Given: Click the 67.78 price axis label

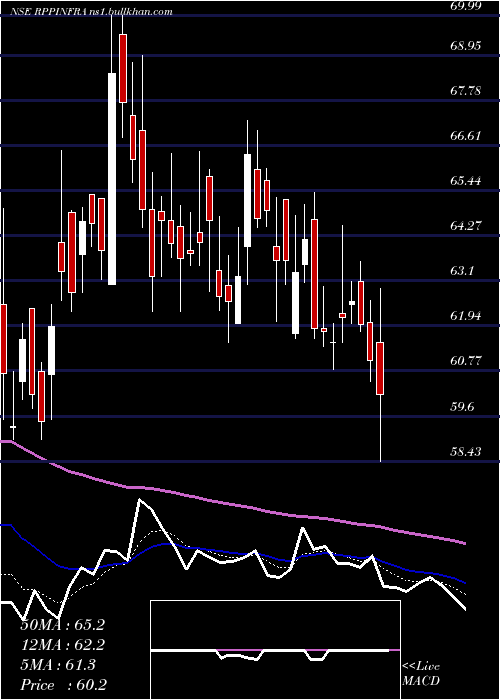Looking at the screenshot, I should click(465, 91).
